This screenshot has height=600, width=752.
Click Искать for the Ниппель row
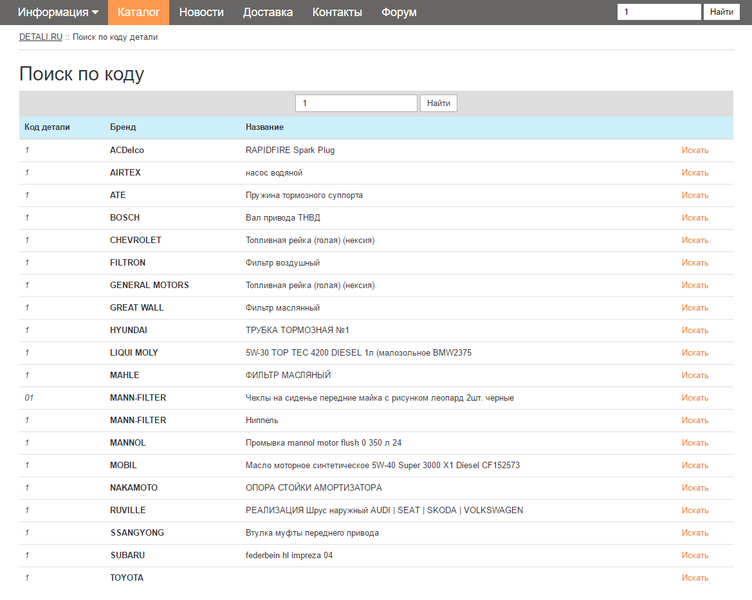coord(695,420)
